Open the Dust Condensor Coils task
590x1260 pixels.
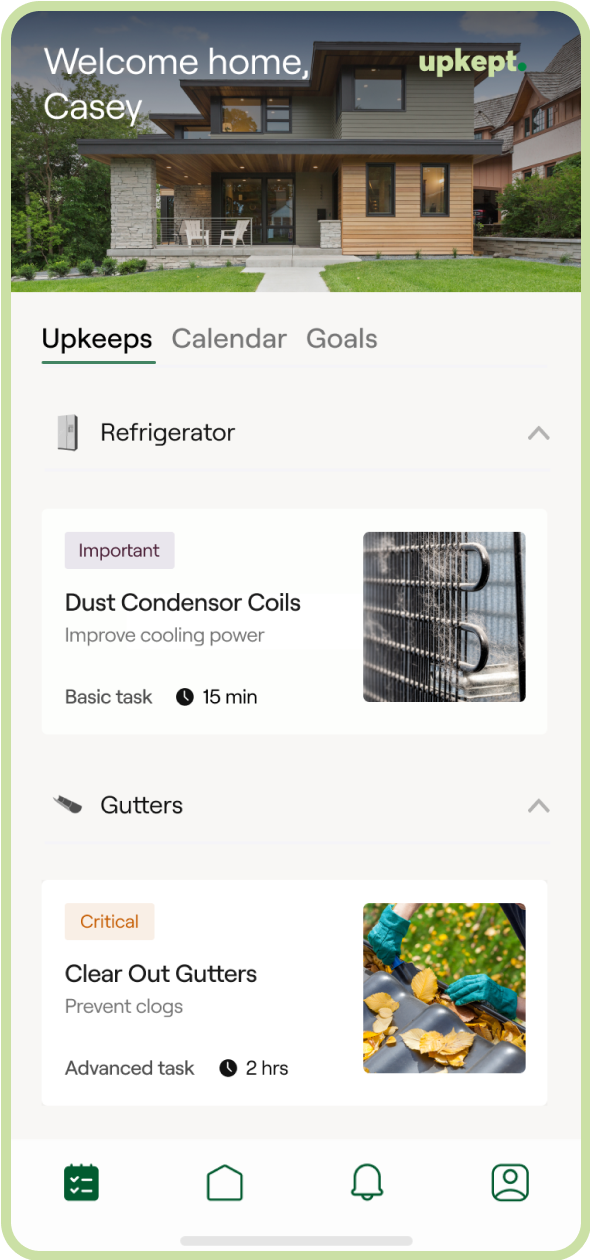coord(294,622)
